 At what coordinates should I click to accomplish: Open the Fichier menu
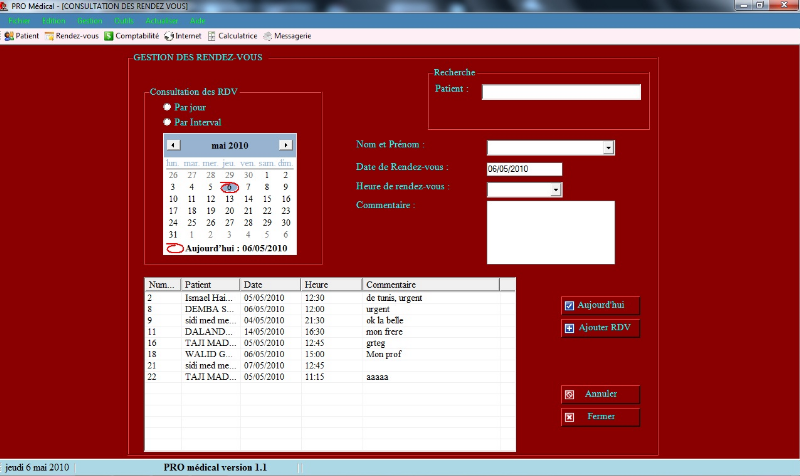click(18, 20)
